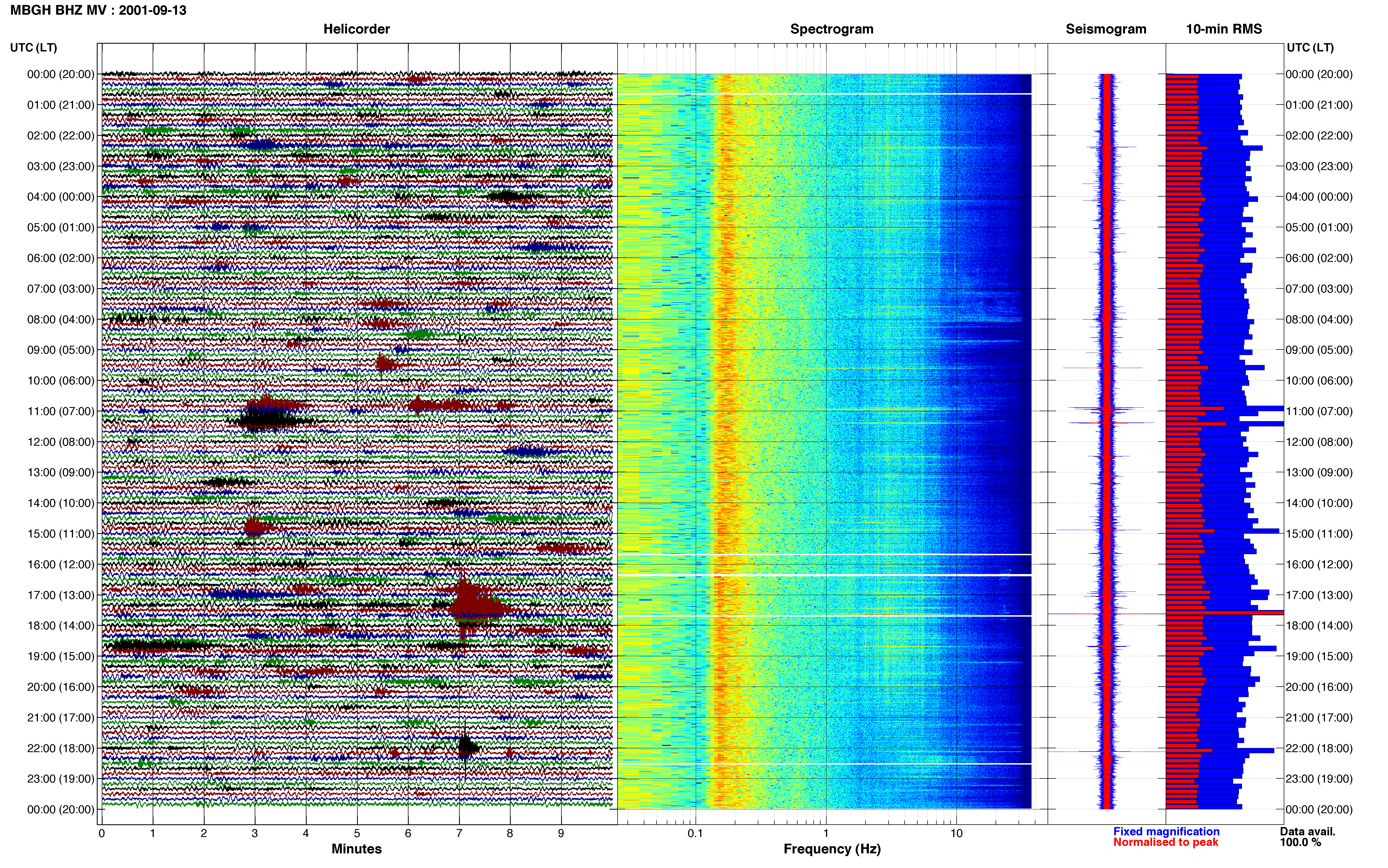Click the '0.1' tick on the frequency axis

tap(695, 833)
